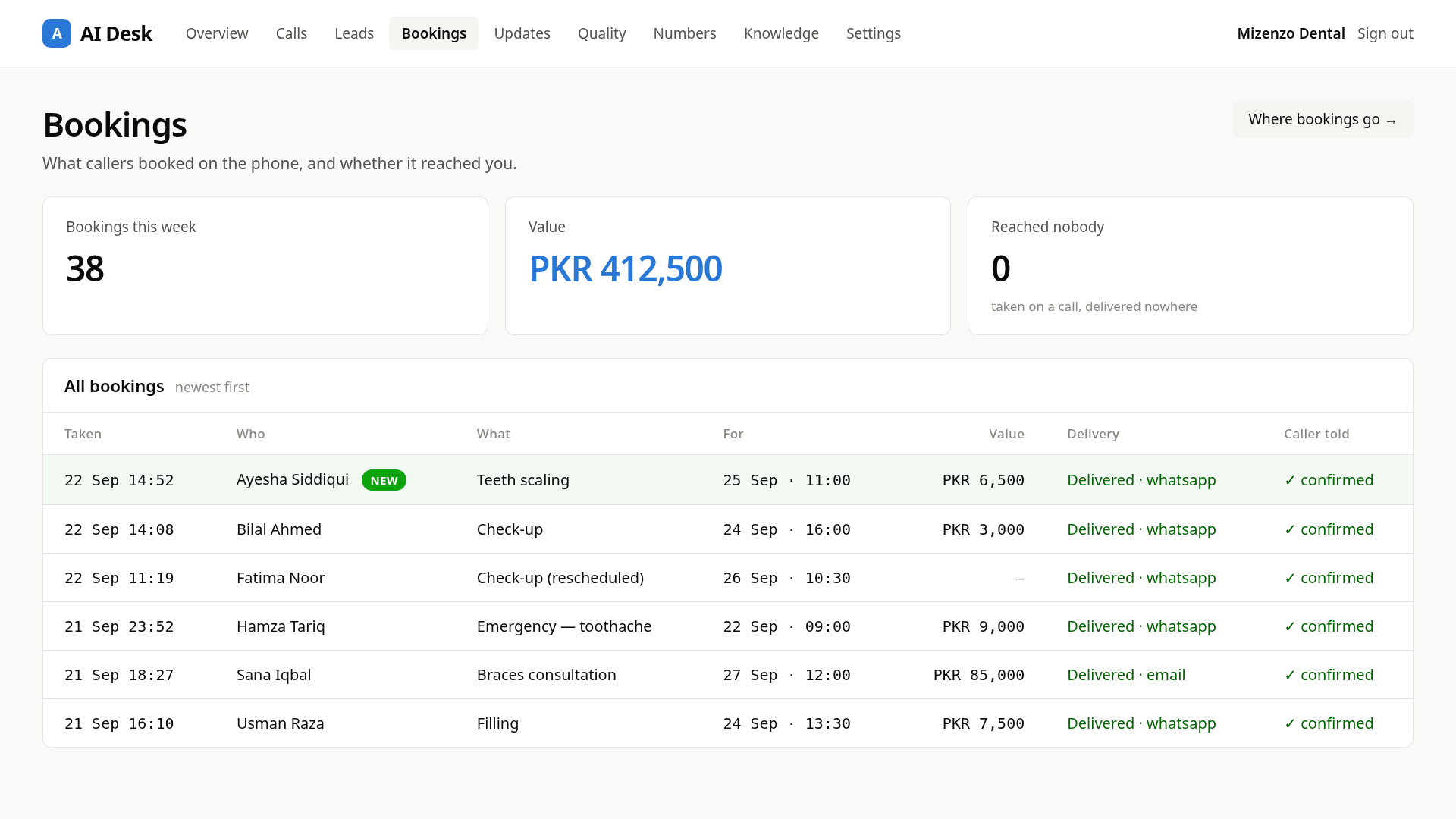Click the 'Filling' booking description

click(x=497, y=723)
